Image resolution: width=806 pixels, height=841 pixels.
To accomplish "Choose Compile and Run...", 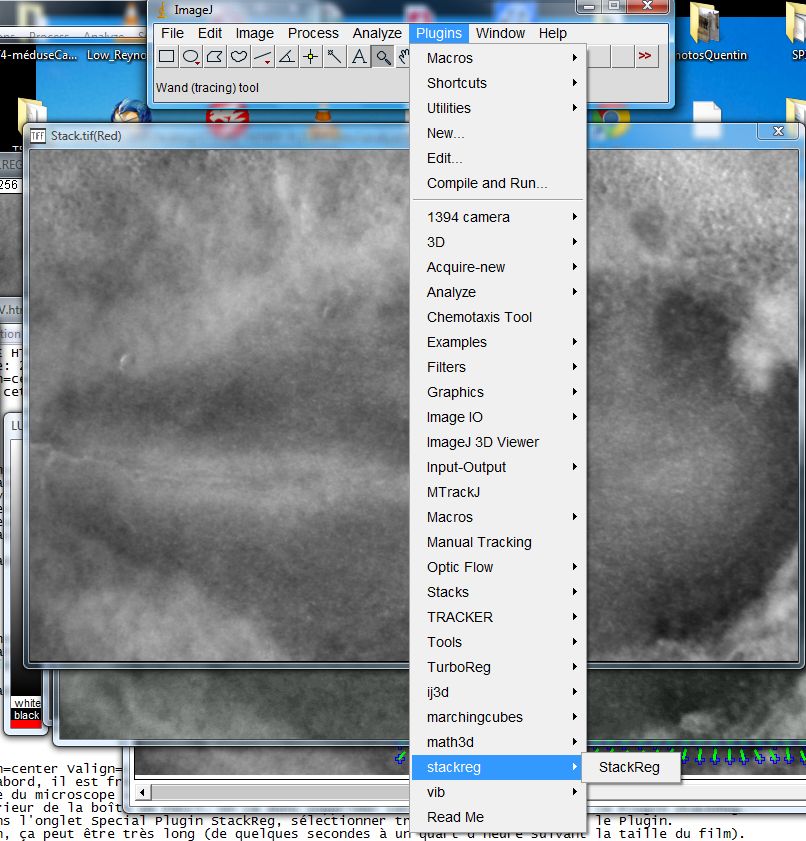I will 487,183.
